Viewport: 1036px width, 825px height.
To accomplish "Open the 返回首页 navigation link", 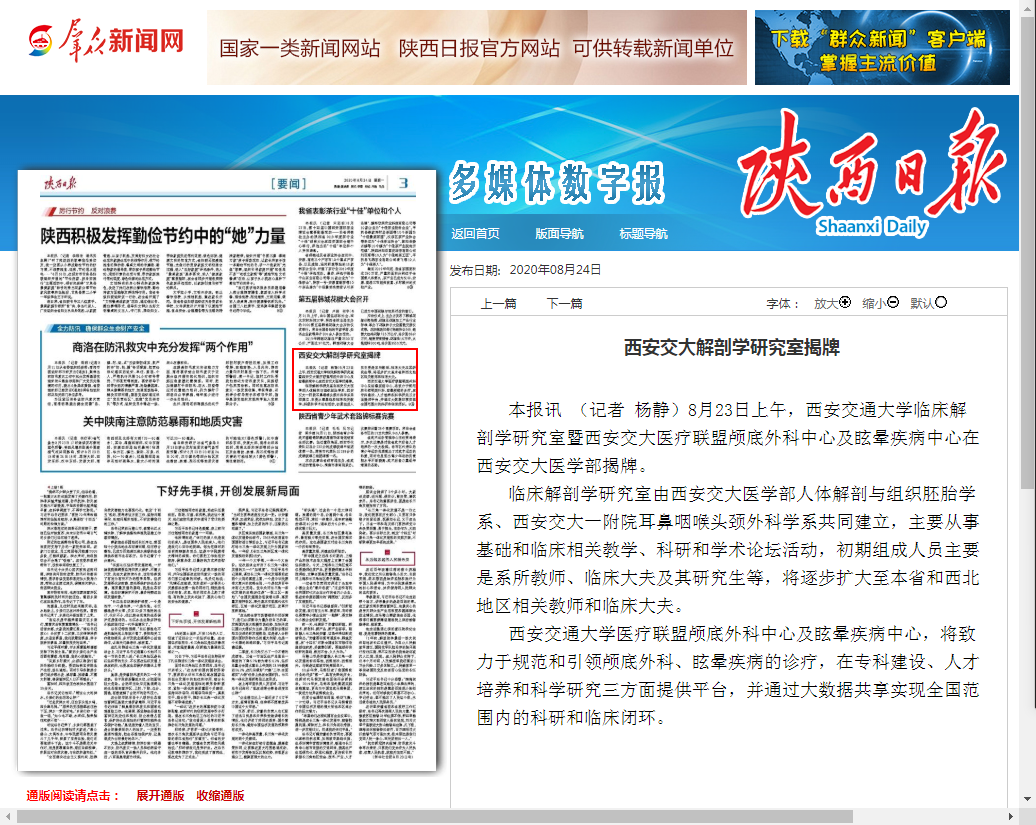I will point(475,234).
